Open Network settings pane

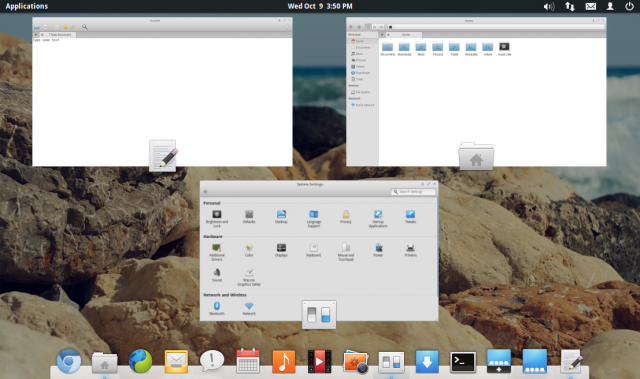tap(249, 308)
